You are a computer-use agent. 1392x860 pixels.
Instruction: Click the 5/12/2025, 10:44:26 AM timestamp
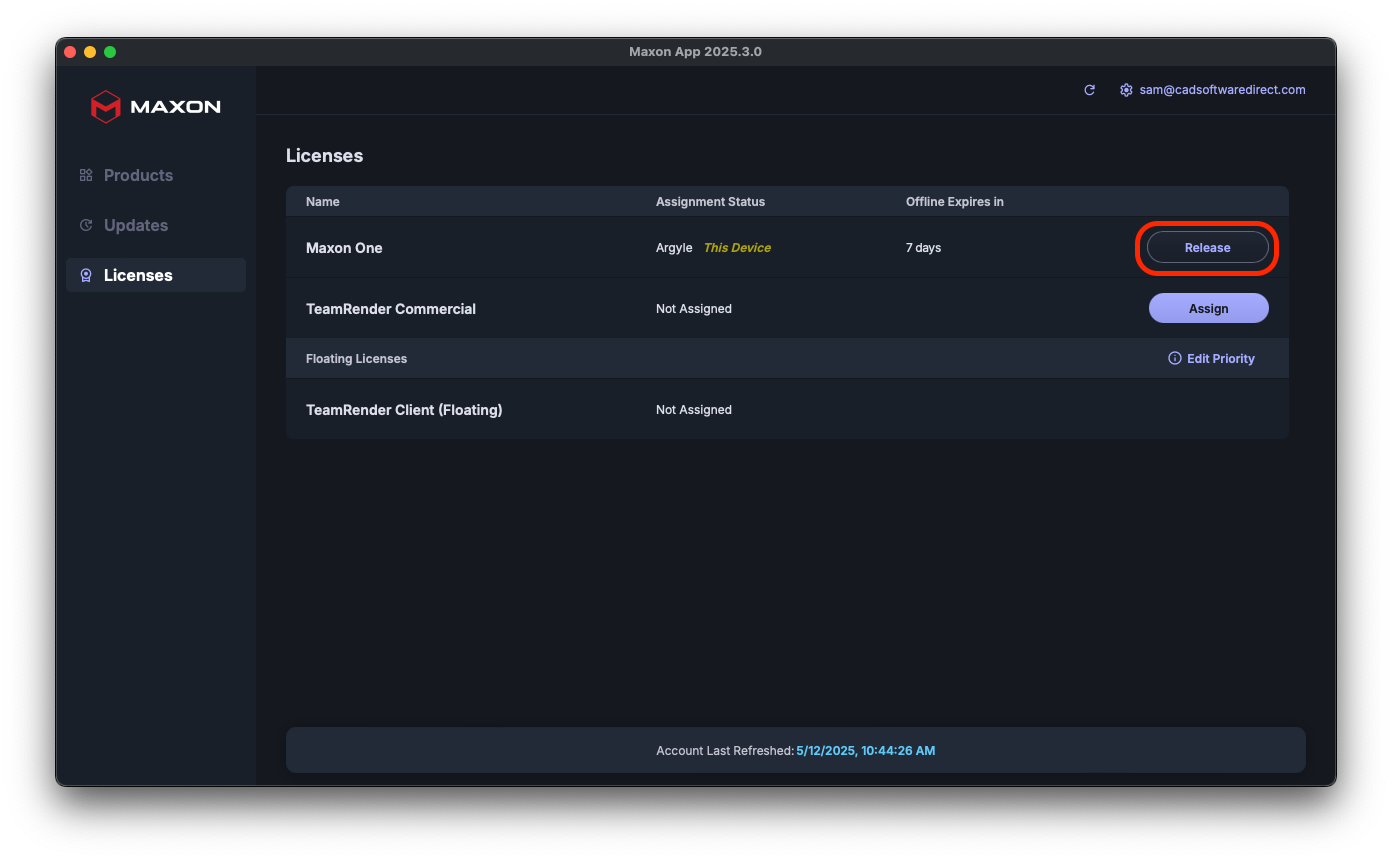[x=866, y=750]
